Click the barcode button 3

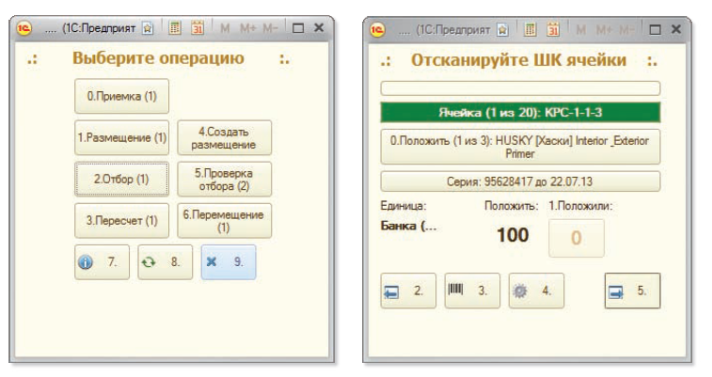[472, 291]
